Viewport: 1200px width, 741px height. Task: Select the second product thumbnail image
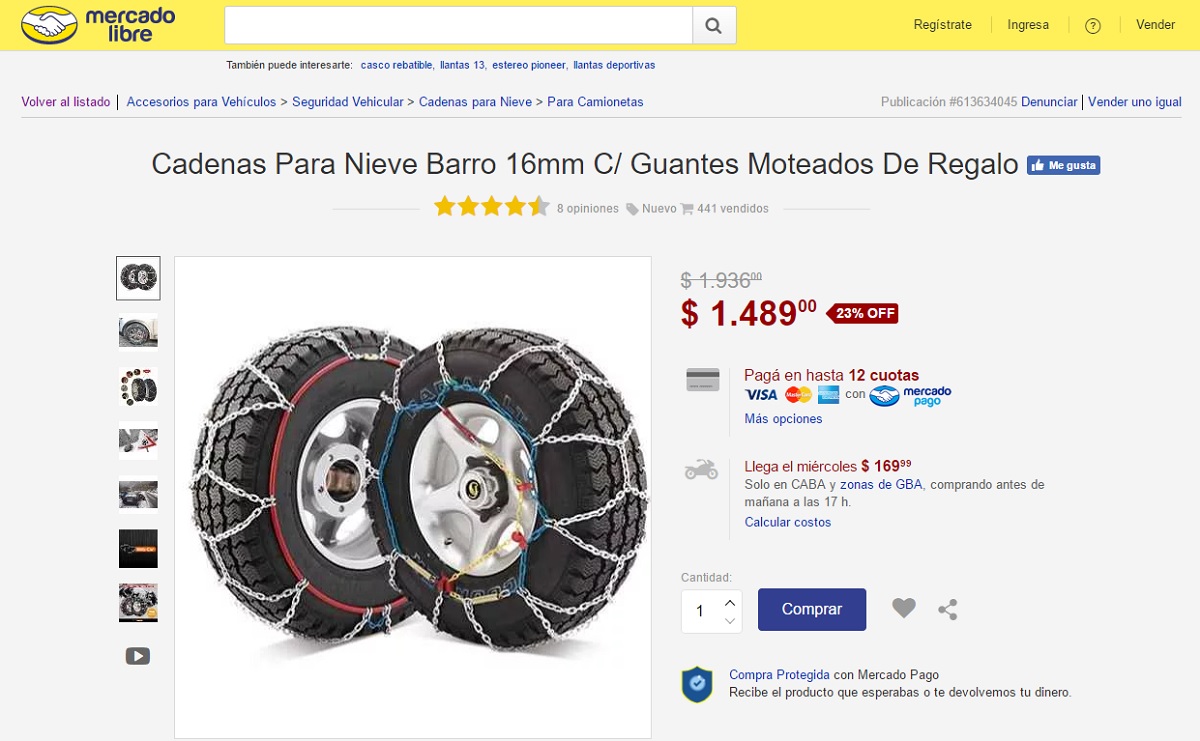point(138,332)
